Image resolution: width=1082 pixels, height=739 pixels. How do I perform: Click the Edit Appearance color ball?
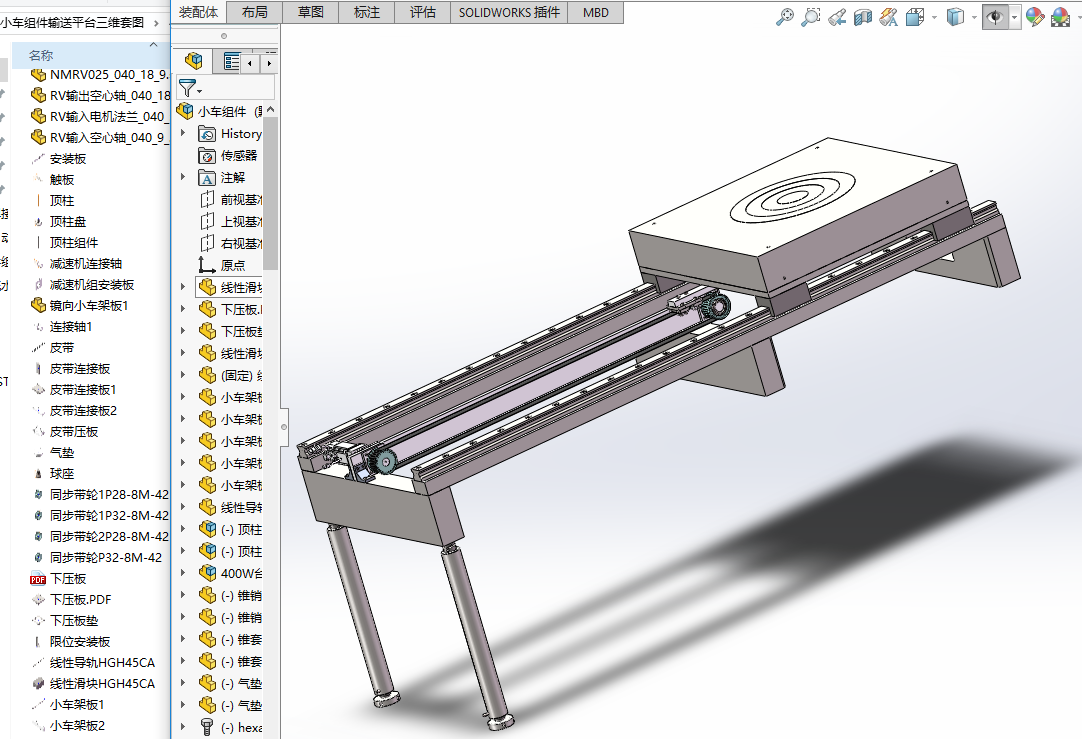(1035, 17)
